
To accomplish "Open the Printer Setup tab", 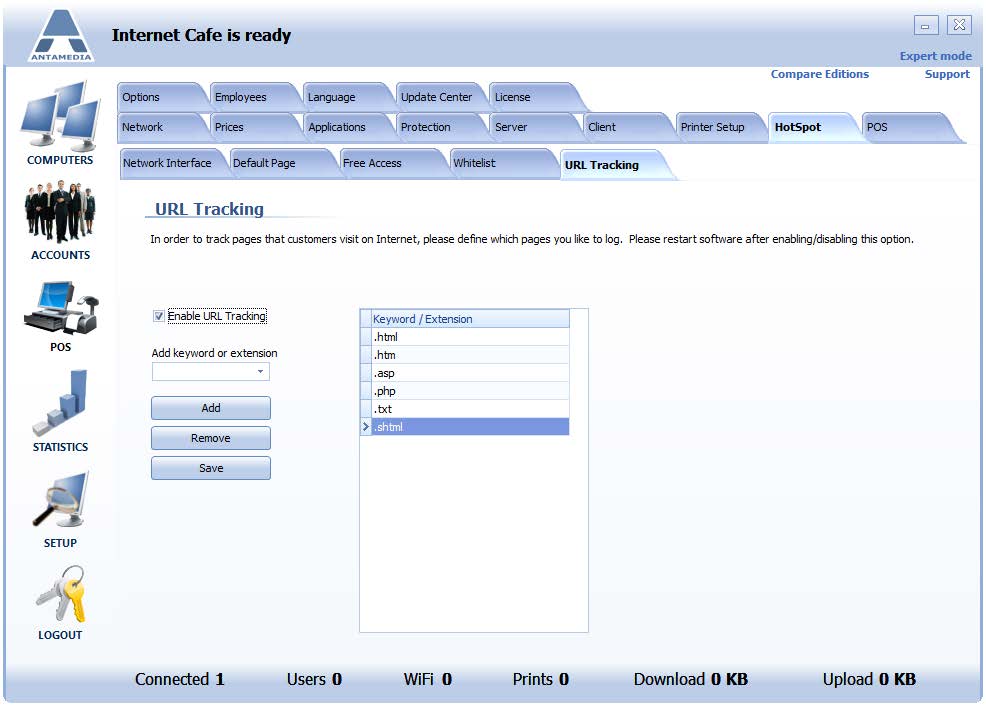I will coord(712,127).
